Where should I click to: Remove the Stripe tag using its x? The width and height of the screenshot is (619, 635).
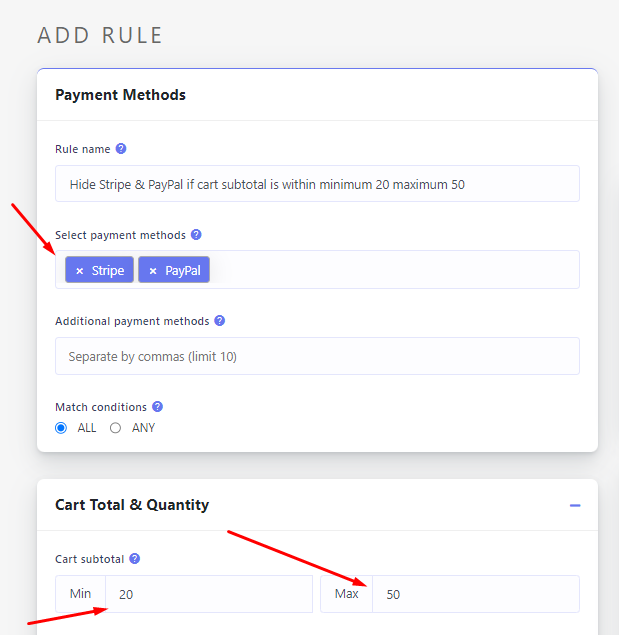[80, 271]
